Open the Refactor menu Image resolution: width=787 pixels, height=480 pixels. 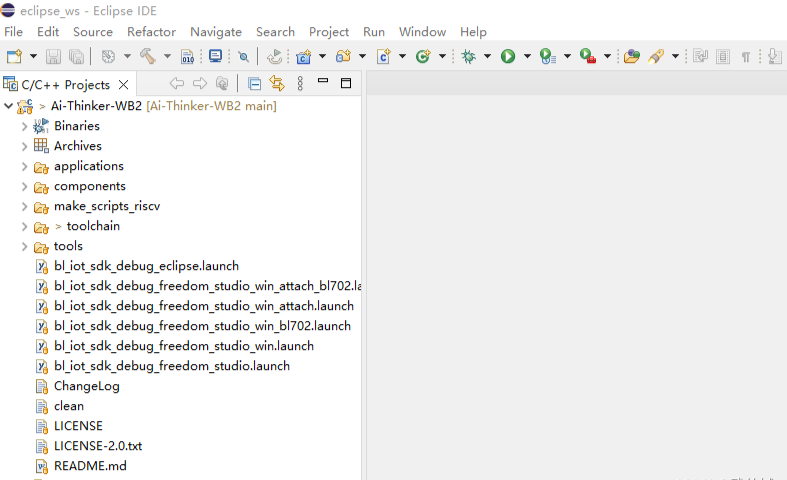coord(151,32)
